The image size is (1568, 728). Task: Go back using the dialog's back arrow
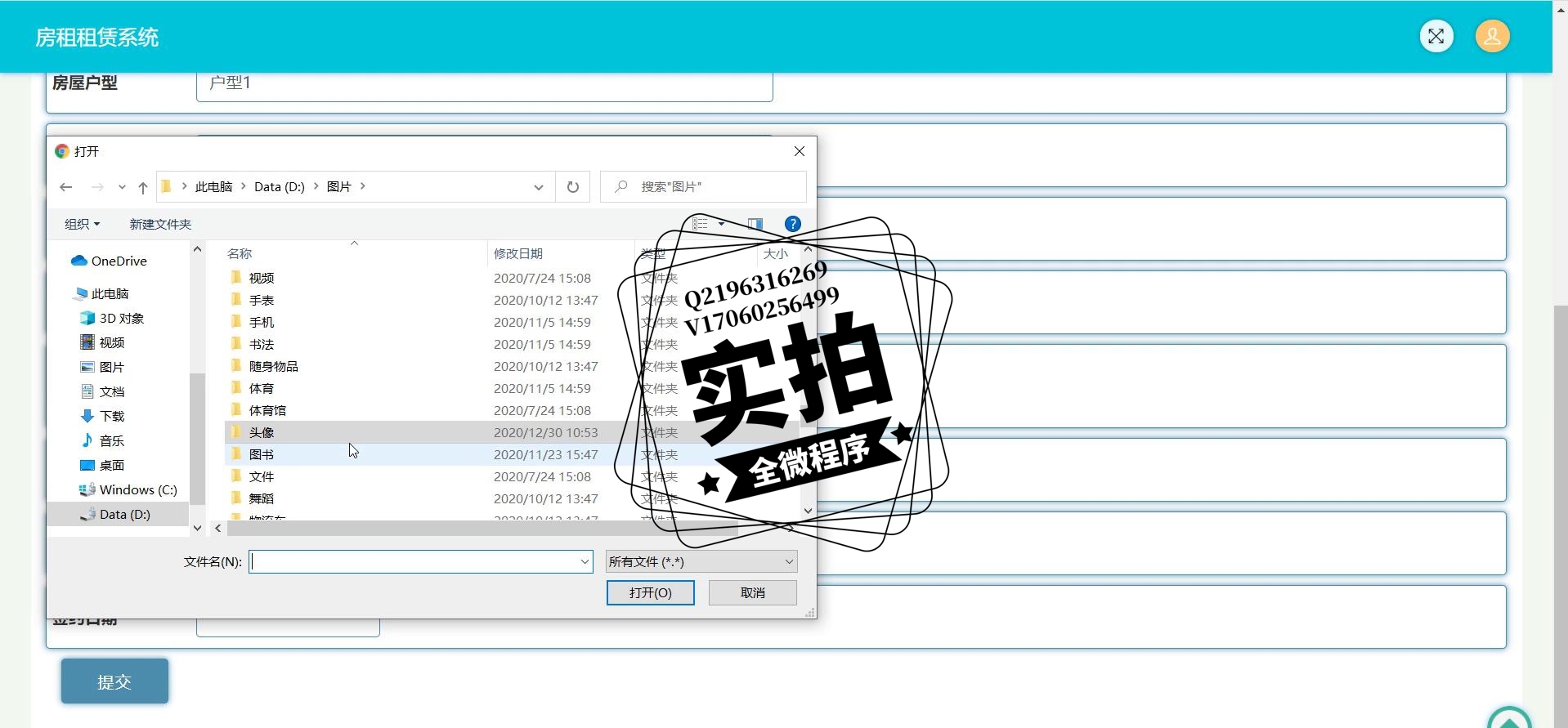pyautogui.click(x=66, y=187)
